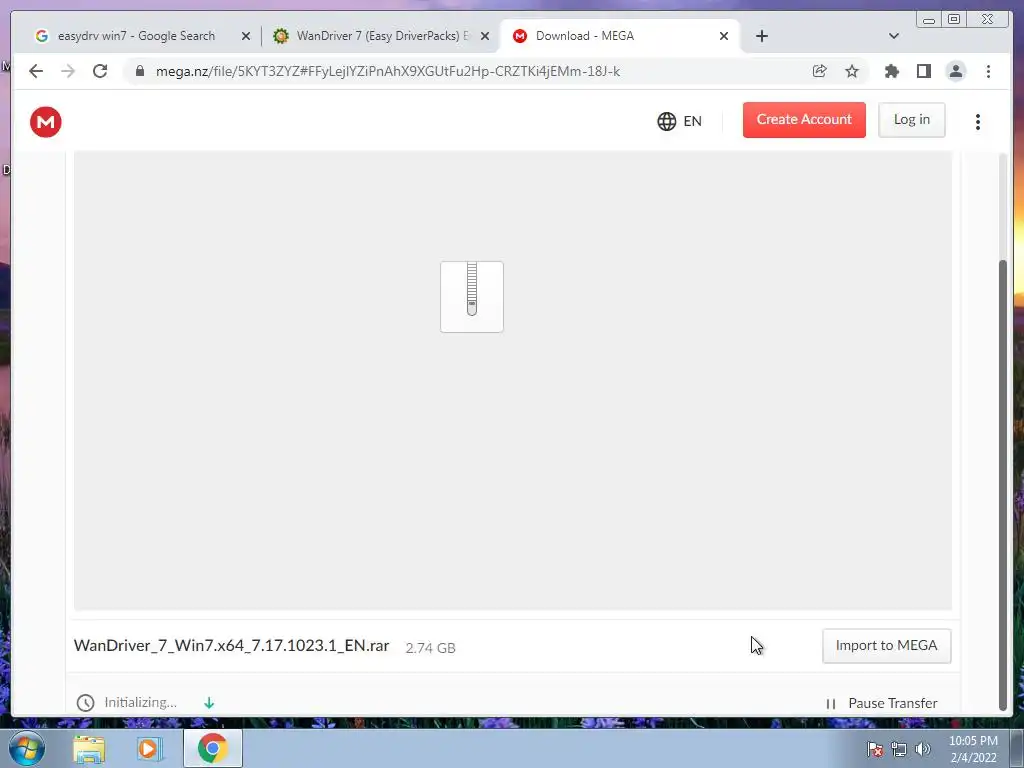1024x768 pixels.
Task: Click the network tray icon
Action: click(899, 749)
